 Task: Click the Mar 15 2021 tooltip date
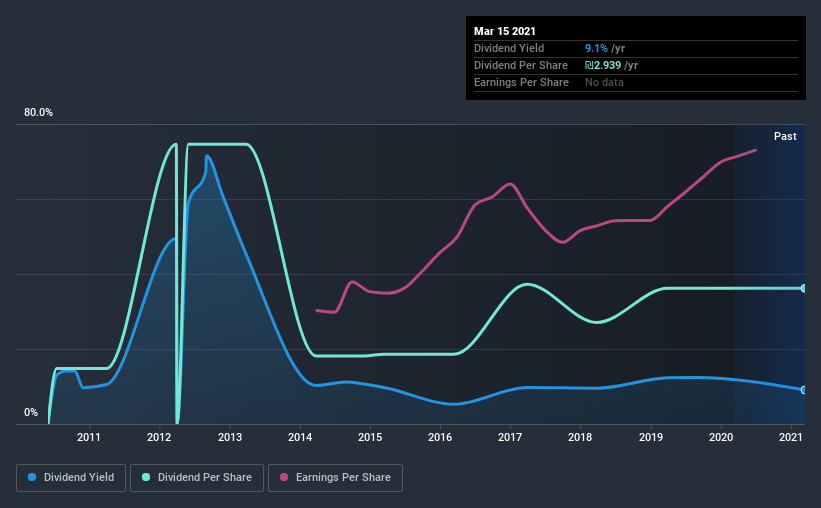(505, 31)
